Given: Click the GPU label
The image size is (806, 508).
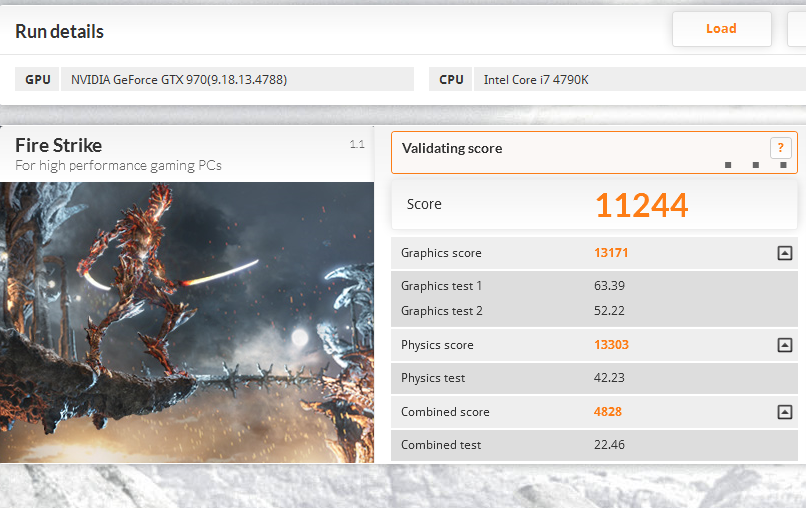Looking at the screenshot, I should [x=38, y=80].
